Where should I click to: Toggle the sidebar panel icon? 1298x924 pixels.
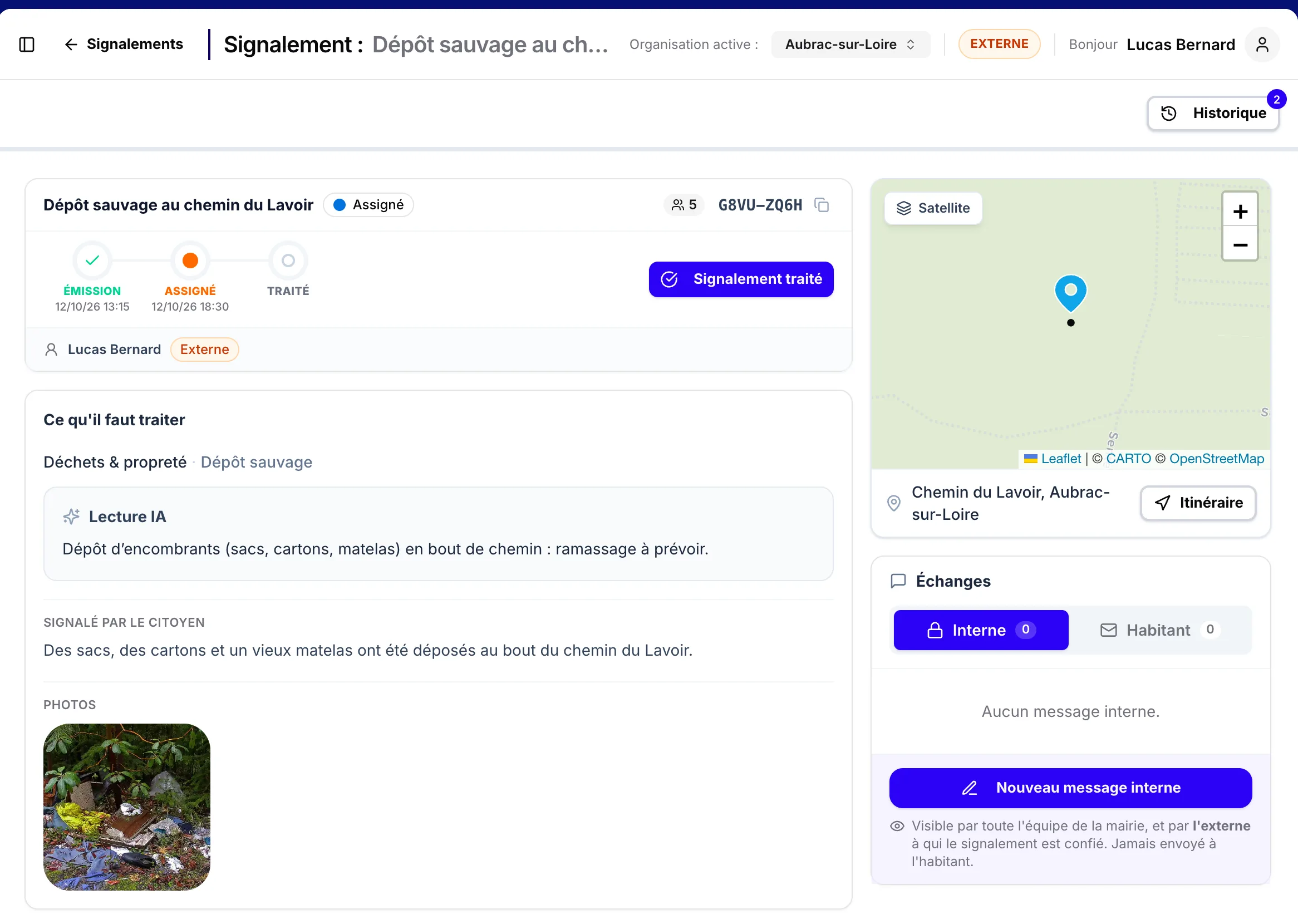click(27, 45)
